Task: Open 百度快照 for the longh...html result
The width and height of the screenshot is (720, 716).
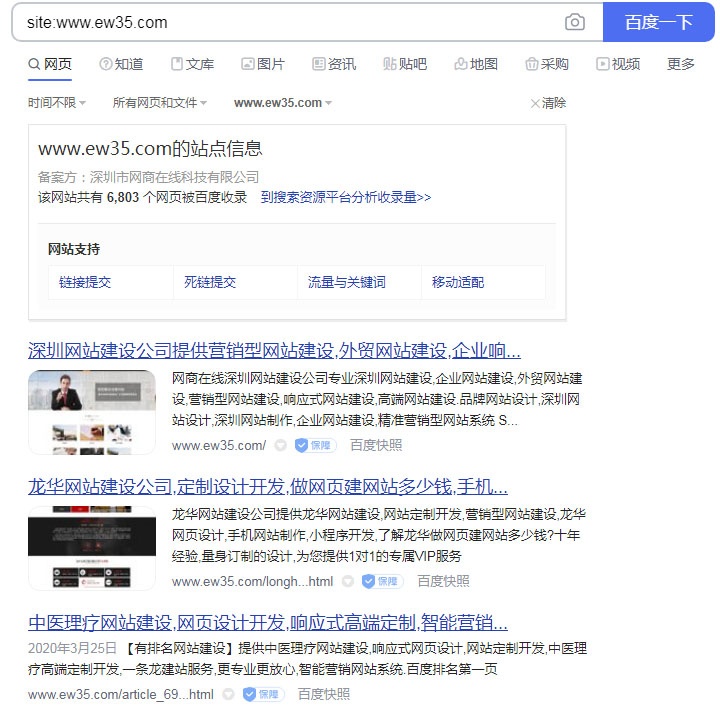Action: pyautogui.click(x=443, y=581)
